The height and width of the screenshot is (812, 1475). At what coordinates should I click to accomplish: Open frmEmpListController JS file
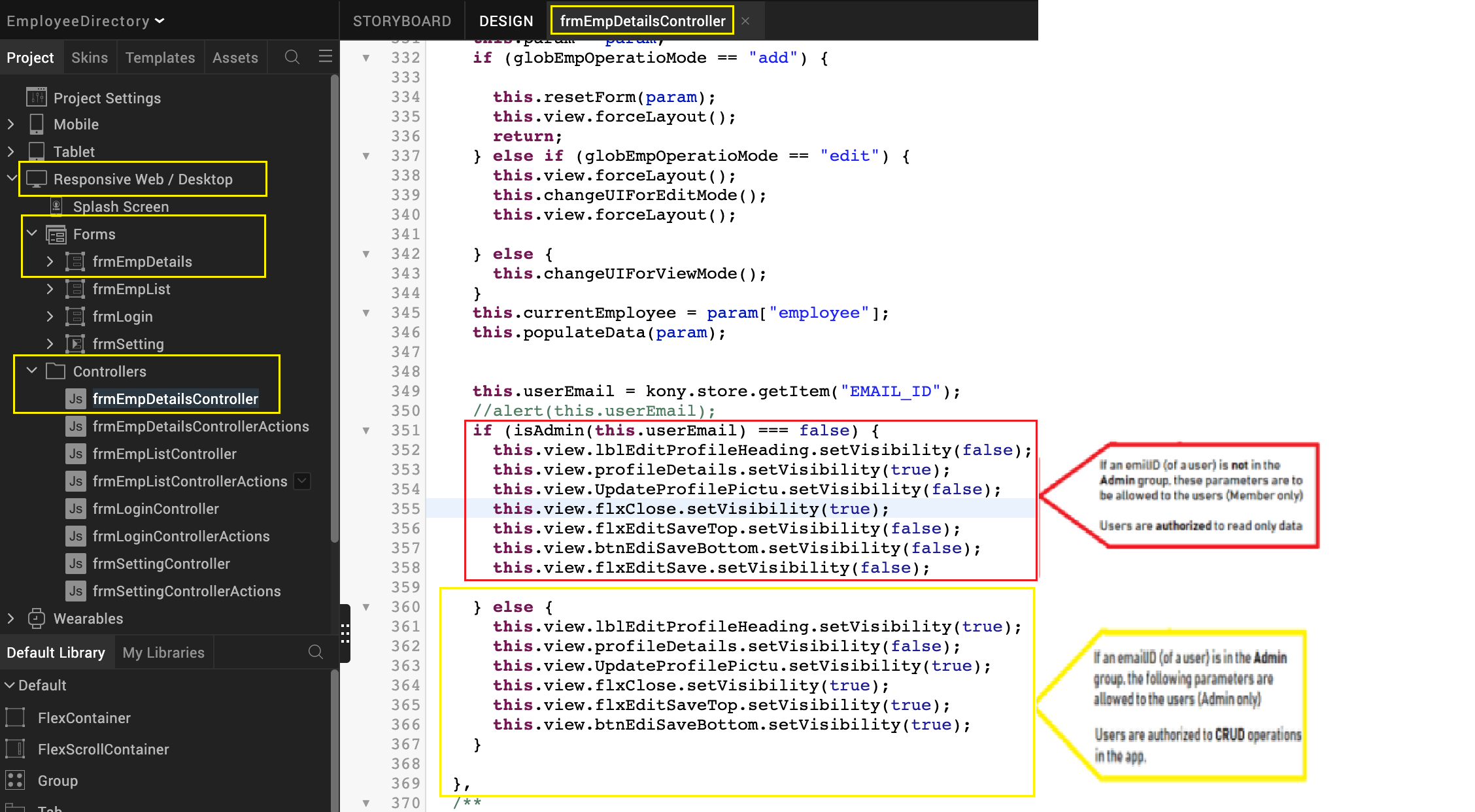164,454
